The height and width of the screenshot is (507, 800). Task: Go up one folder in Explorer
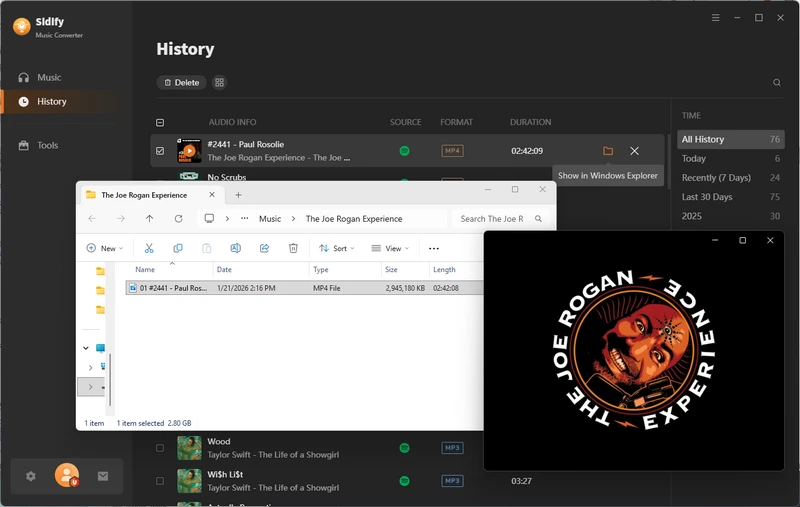149,219
